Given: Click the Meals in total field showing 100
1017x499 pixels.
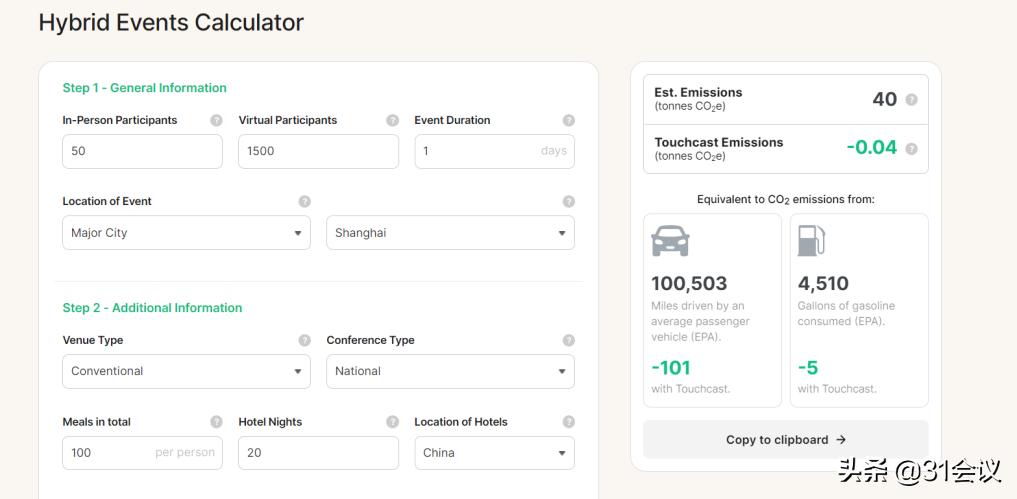Looking at the screenshot, I should coord(142,453).
